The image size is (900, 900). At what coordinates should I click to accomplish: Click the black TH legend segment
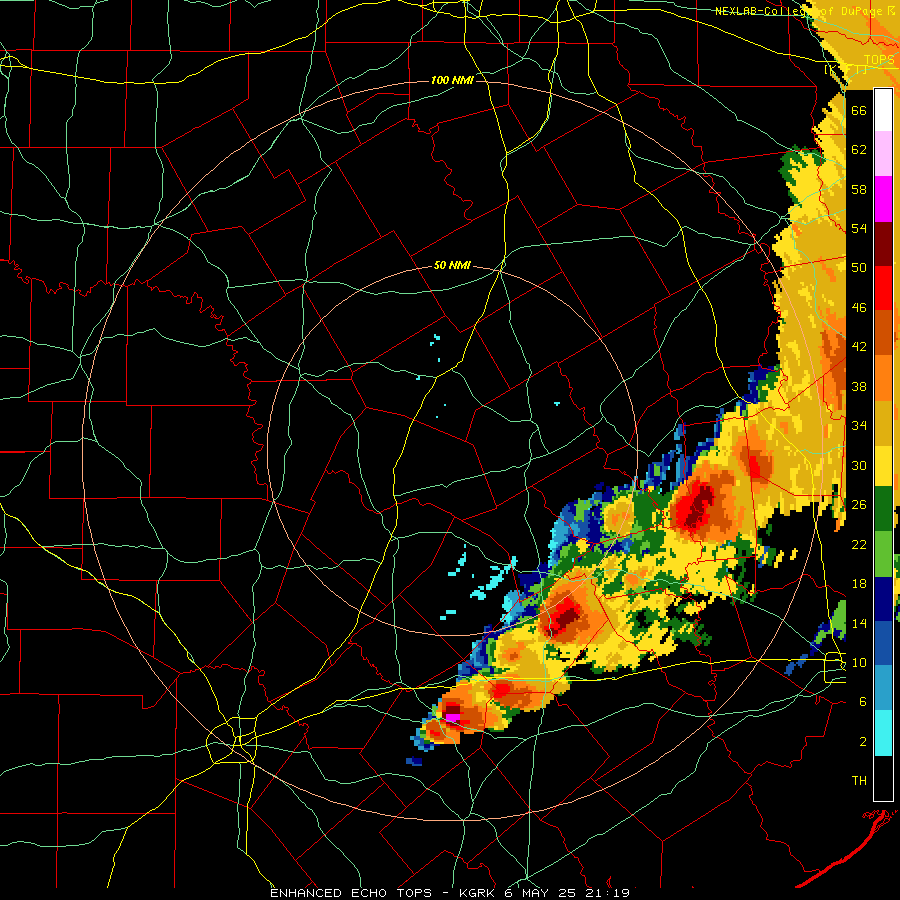tap(883, 778)
